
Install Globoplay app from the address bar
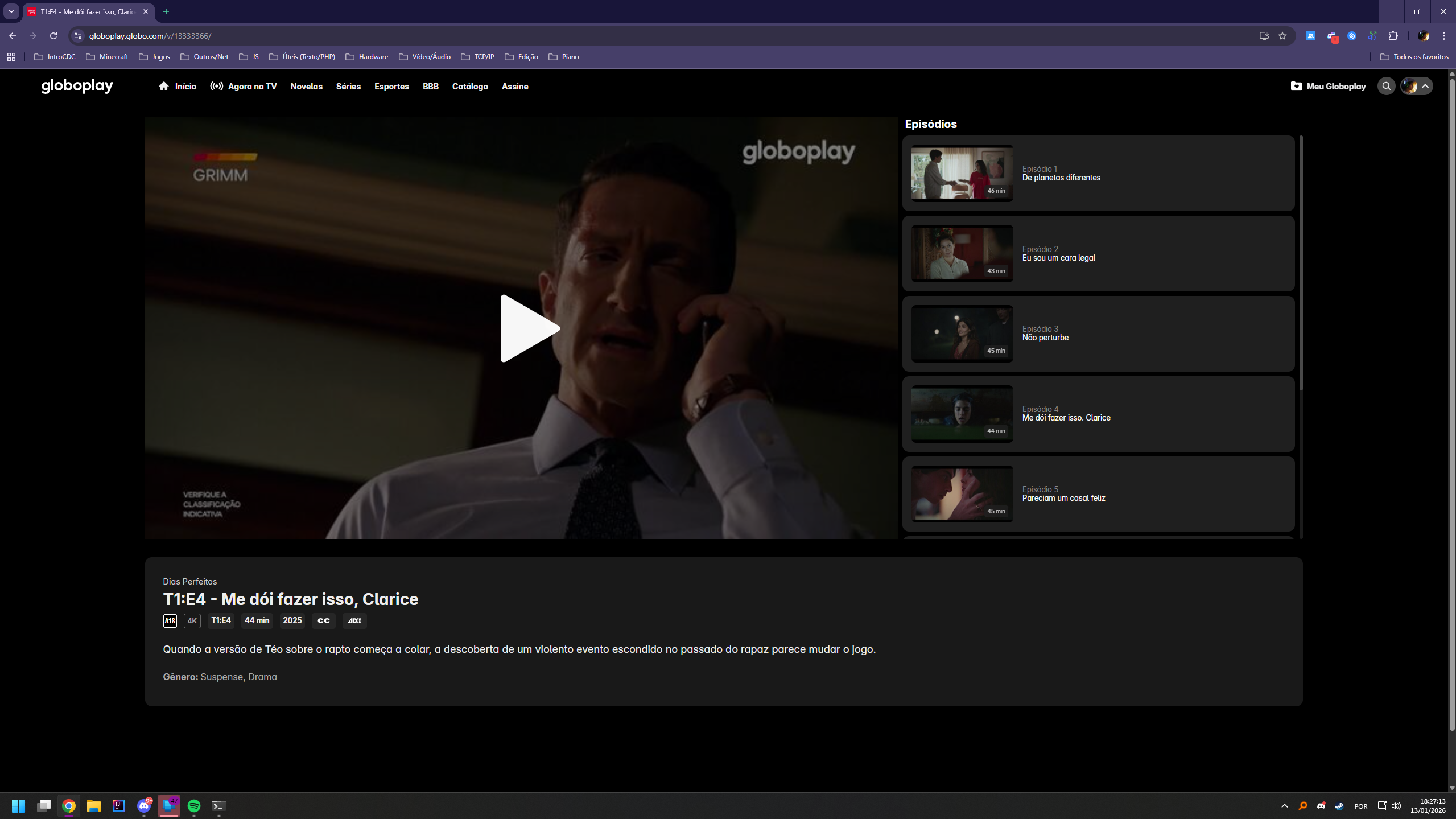pos(1263,35)
